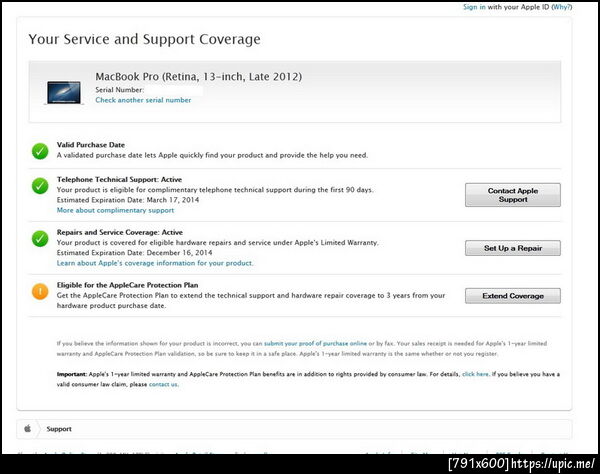Open the 'contact us' link
Viewport: 600px width, 474px height.
163,384
